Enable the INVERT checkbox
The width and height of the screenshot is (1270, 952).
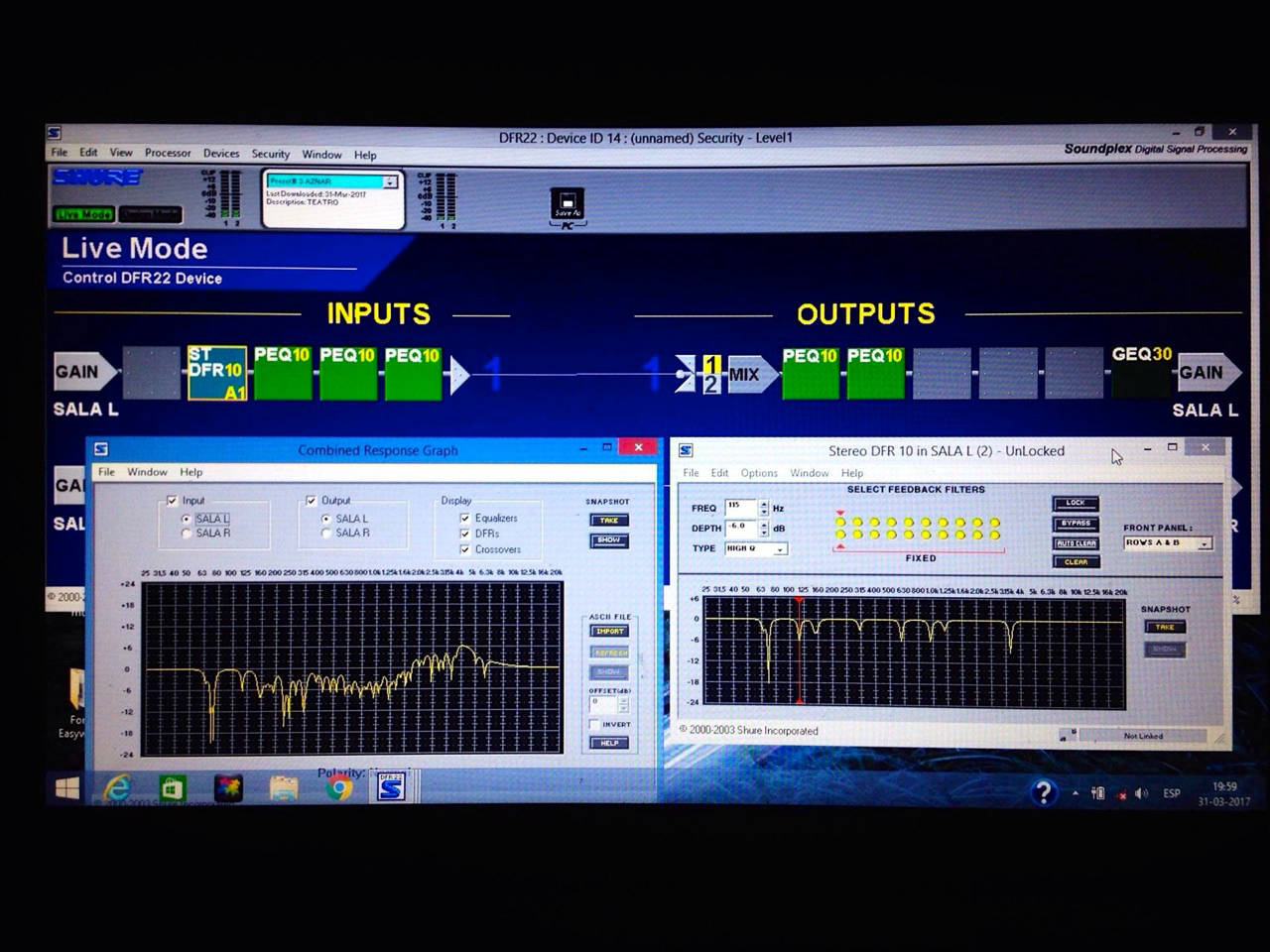pyautogui.click(x=595, y=725)
